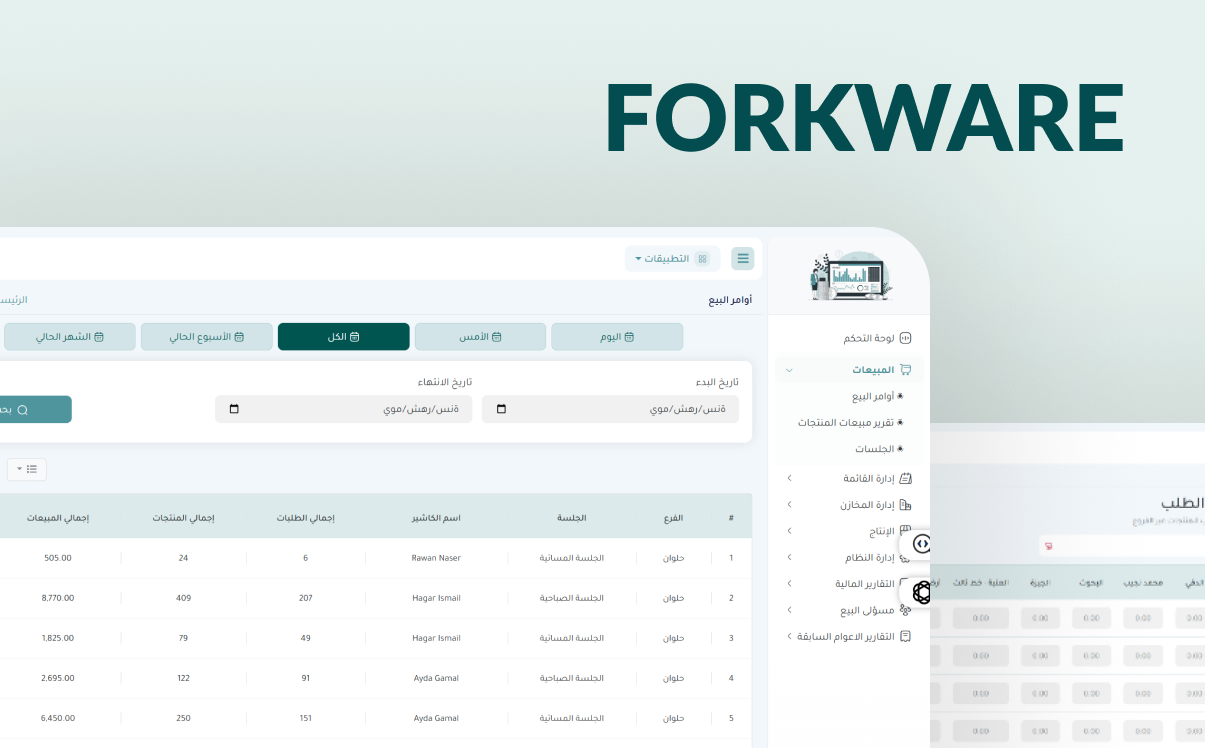Click the التقارير الاعوام السابقة report icon

coord(906,636)
